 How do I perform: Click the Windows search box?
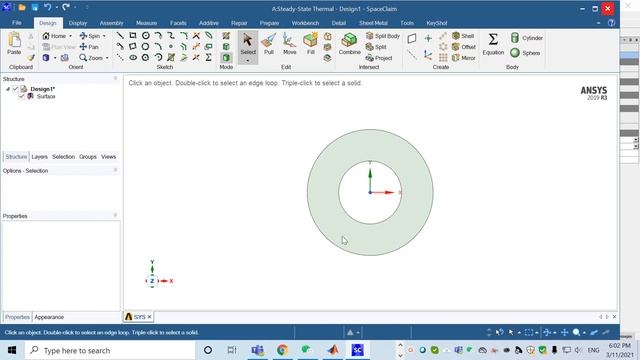pos(110,350)
